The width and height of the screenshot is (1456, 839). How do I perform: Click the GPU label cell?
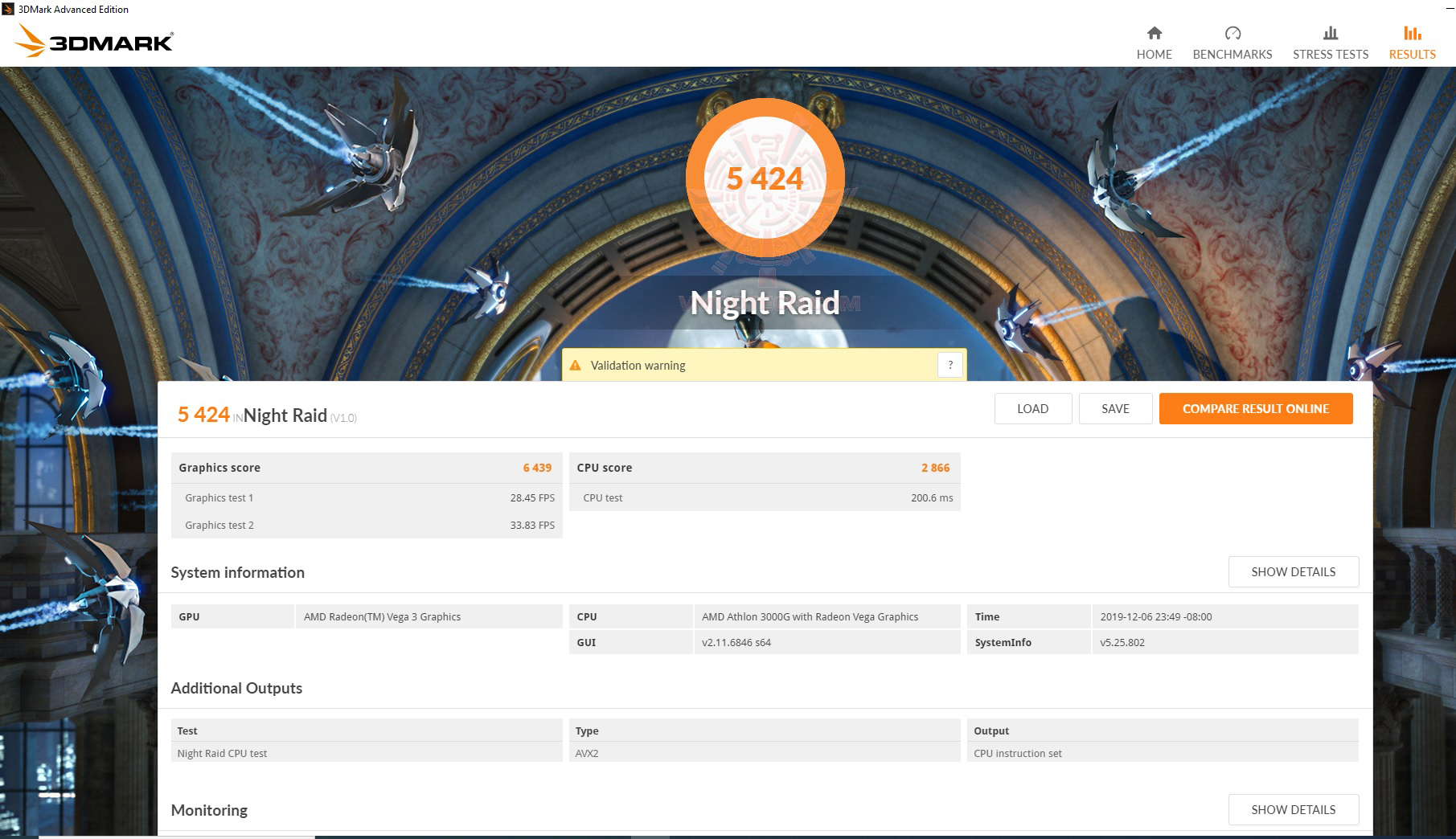pos(232,616)
